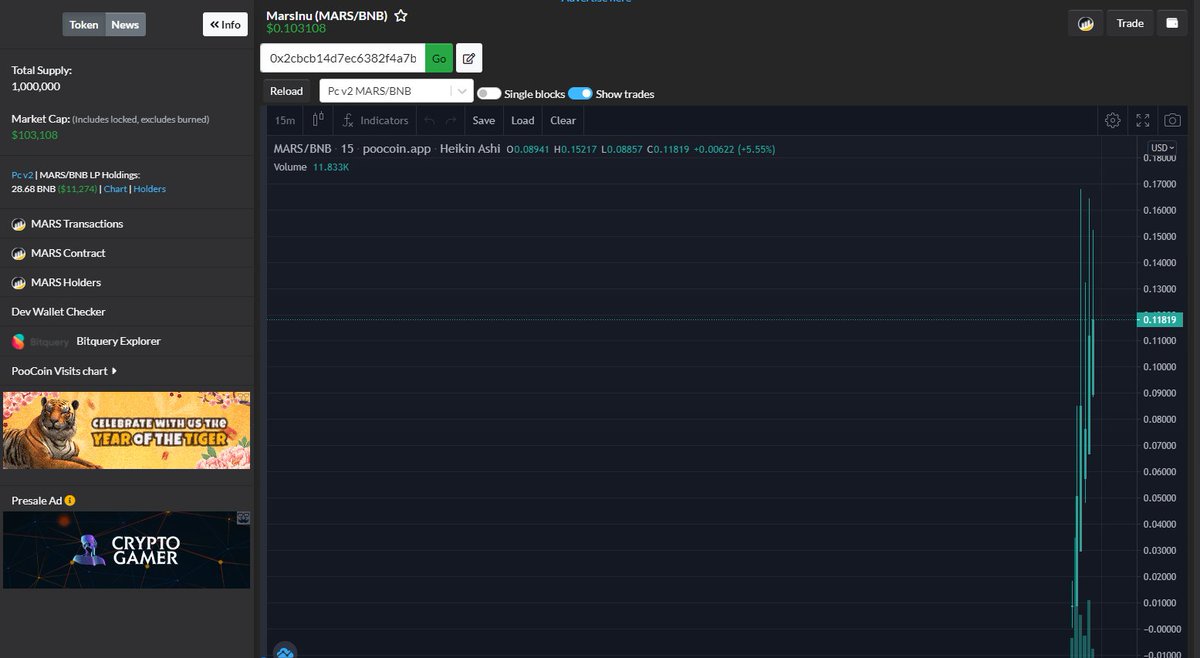Toggle the Single blocks switch
Viewport: 1200px width, 658px height.
(x=489, y=93)
